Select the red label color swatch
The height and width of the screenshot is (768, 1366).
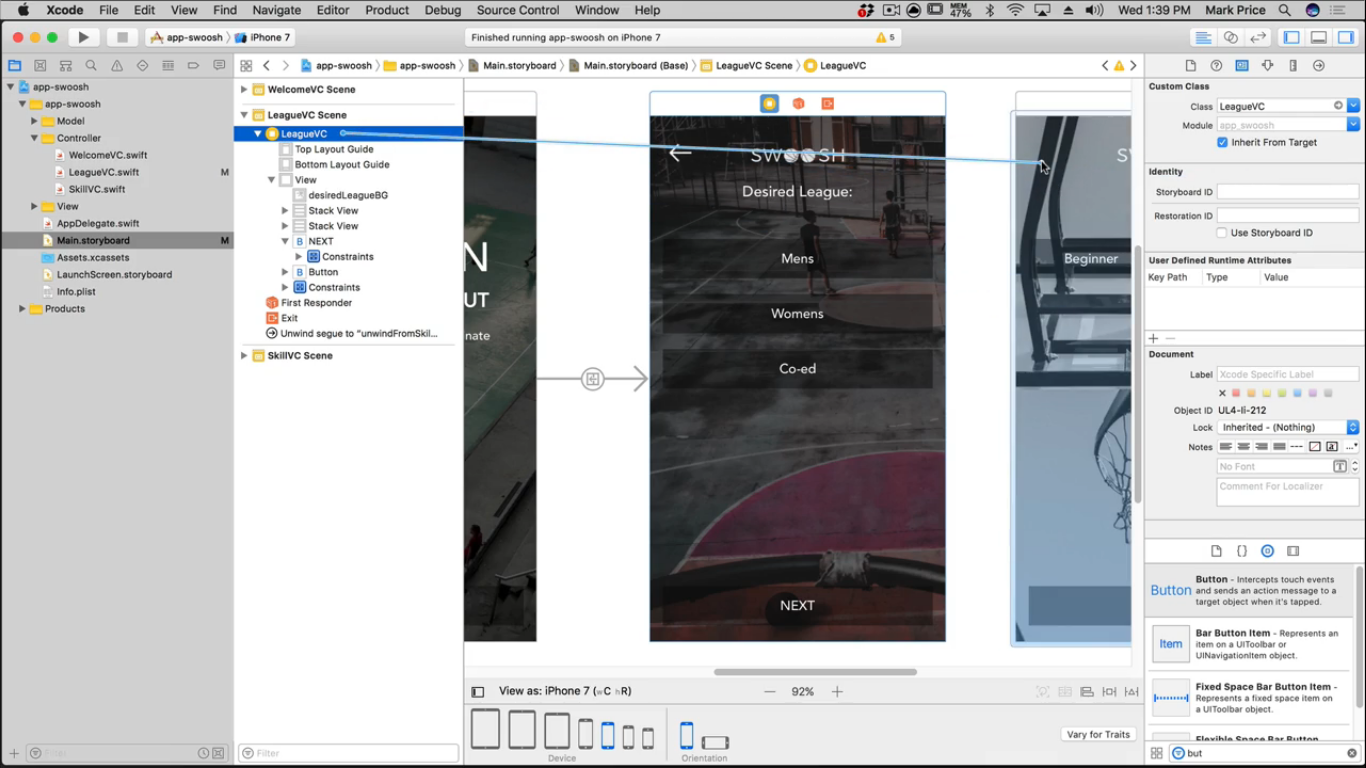(x=1236, y=393)
